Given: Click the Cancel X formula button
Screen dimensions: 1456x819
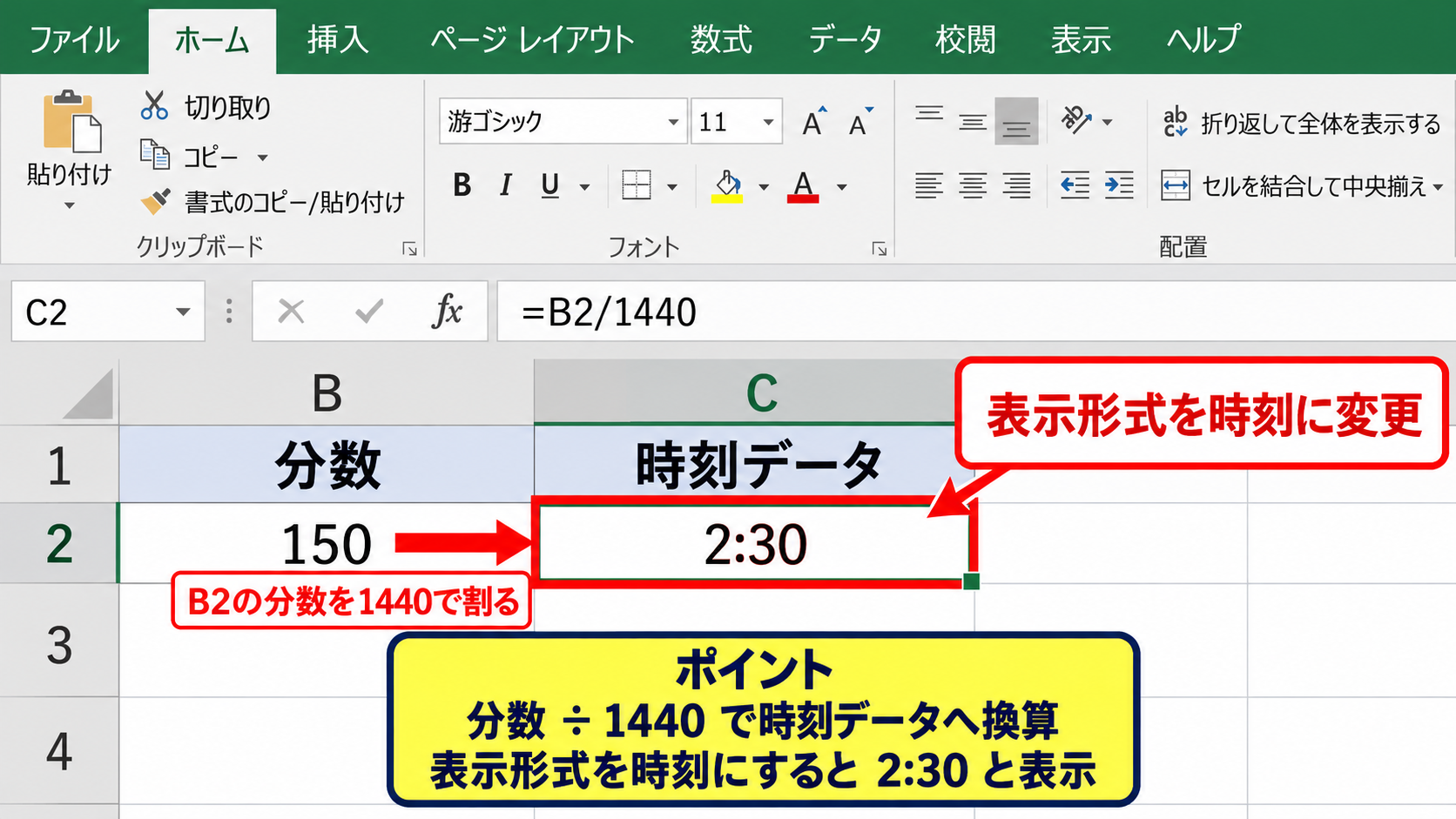Looking at the screenshot, I should point(291,311).
